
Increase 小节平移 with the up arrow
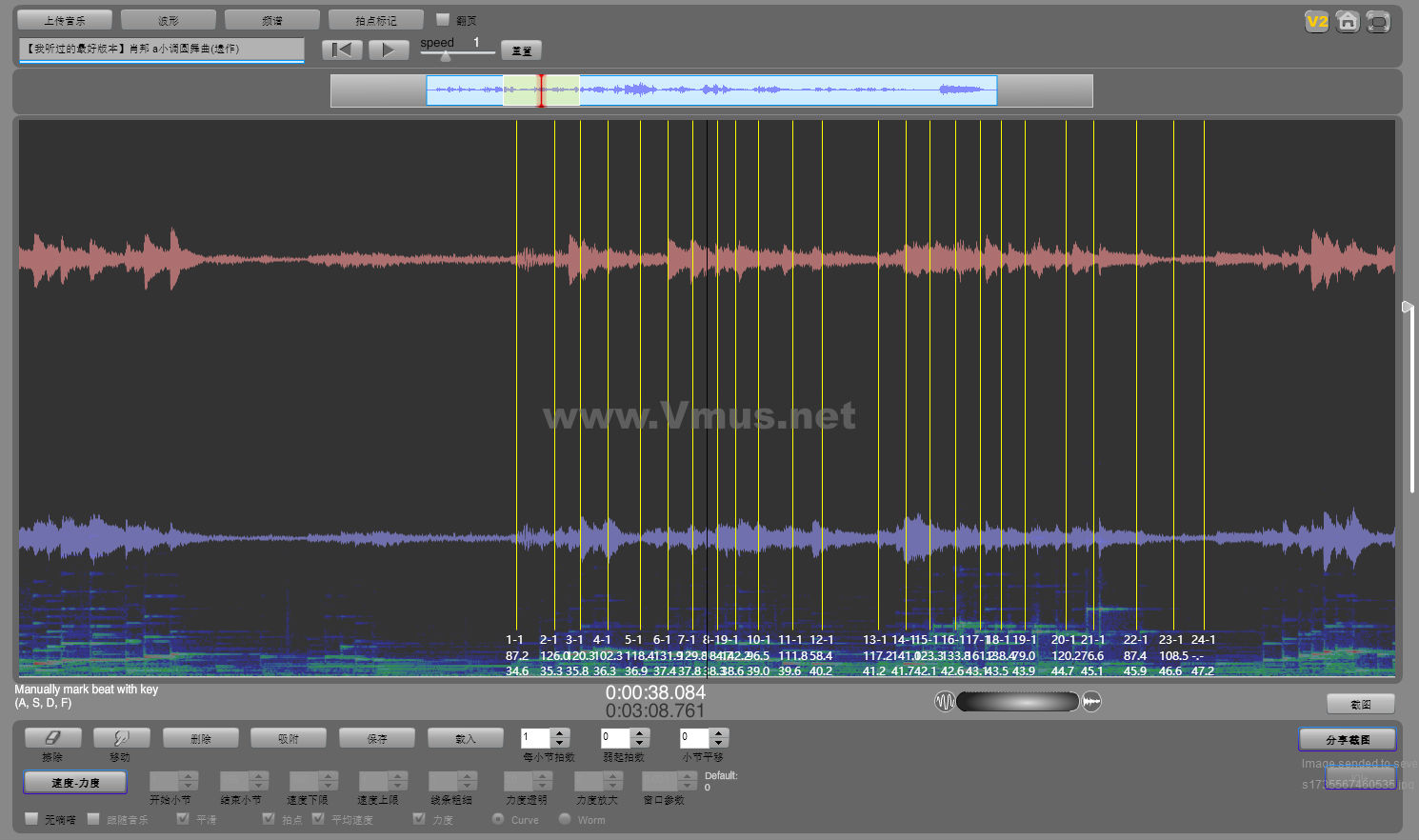tap(719, 733)
